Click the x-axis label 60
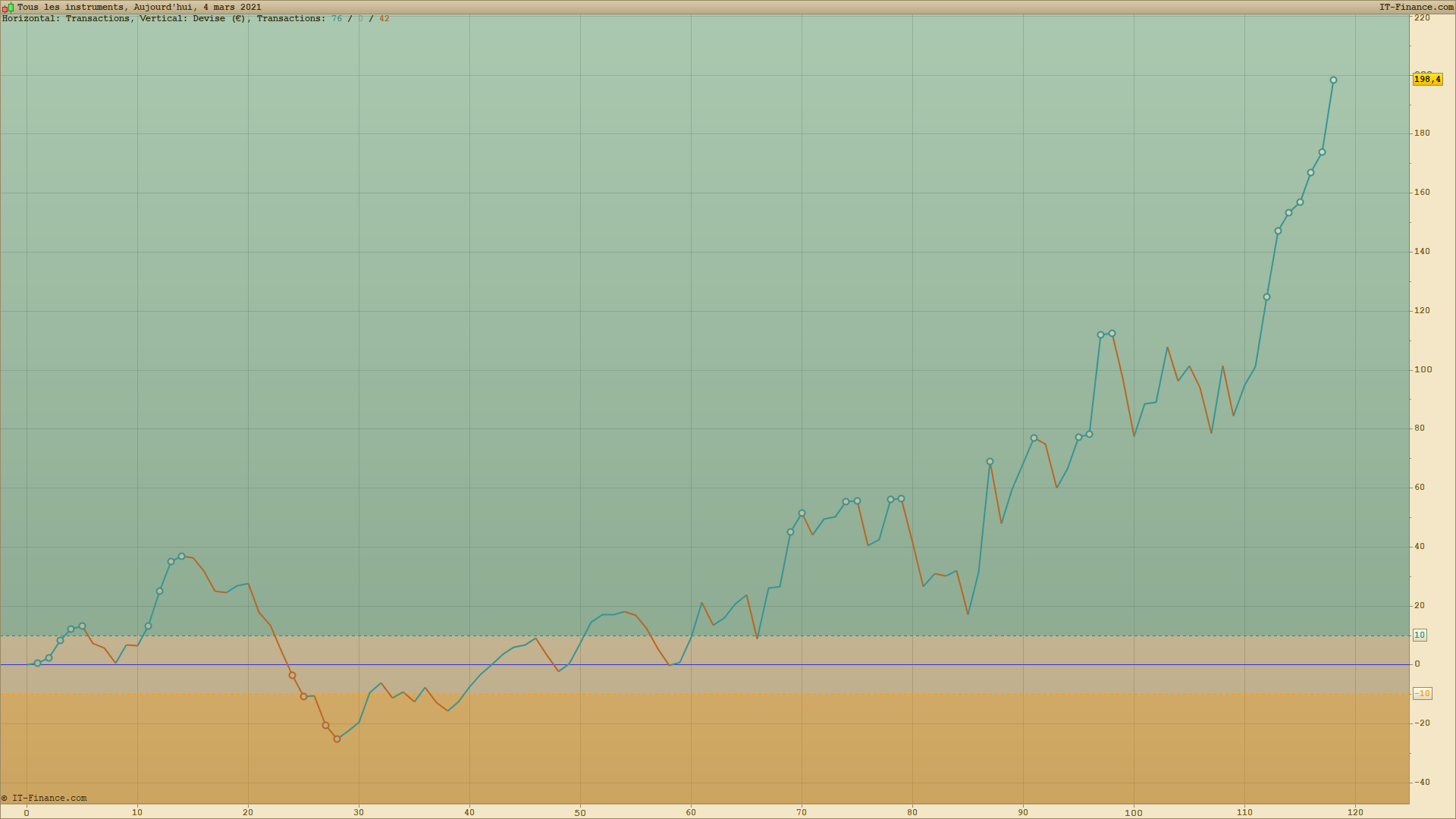Screen dimensions: 1456x819 click(691, 812)
